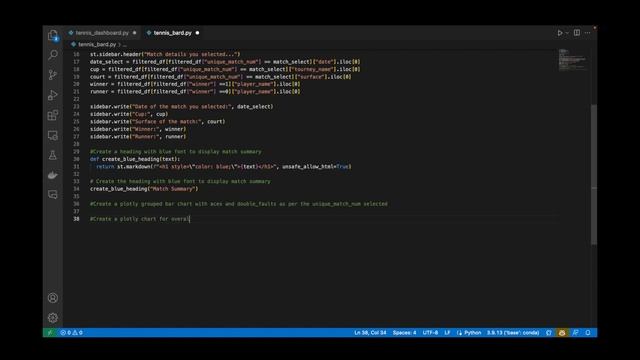Close tennis_dashboard.py tab via unsaved dot

(x=134, y=33)
